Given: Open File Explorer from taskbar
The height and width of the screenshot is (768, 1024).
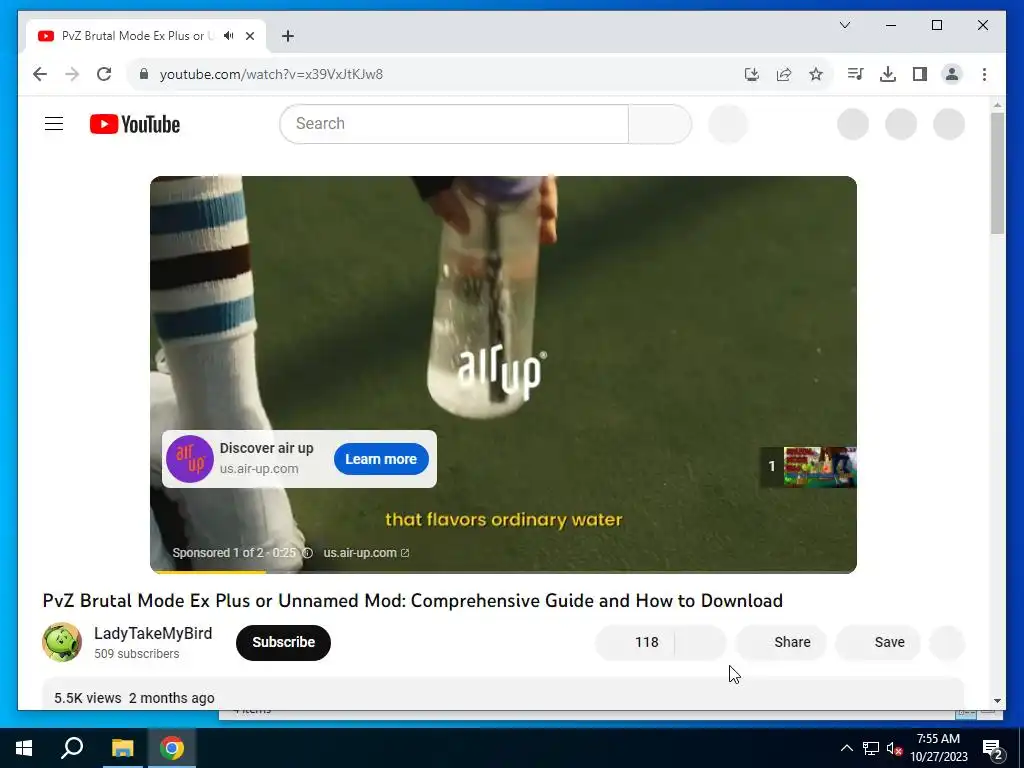Looking at the screenshot, I should 122,748.
